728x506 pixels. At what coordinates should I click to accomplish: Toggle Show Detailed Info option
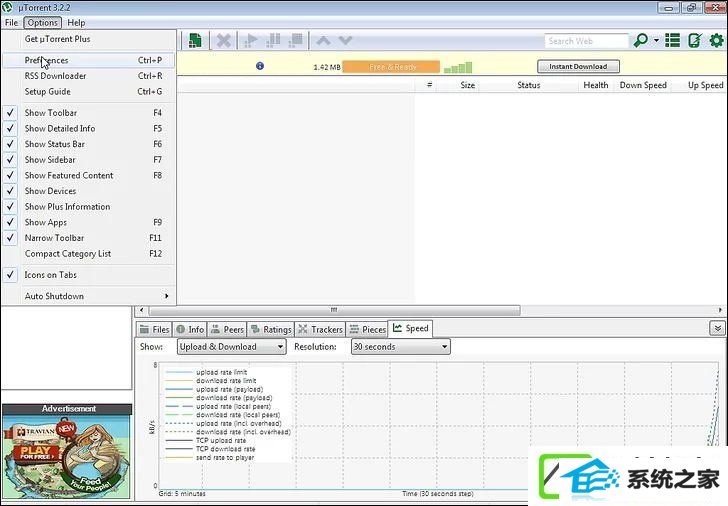(88, 129)
